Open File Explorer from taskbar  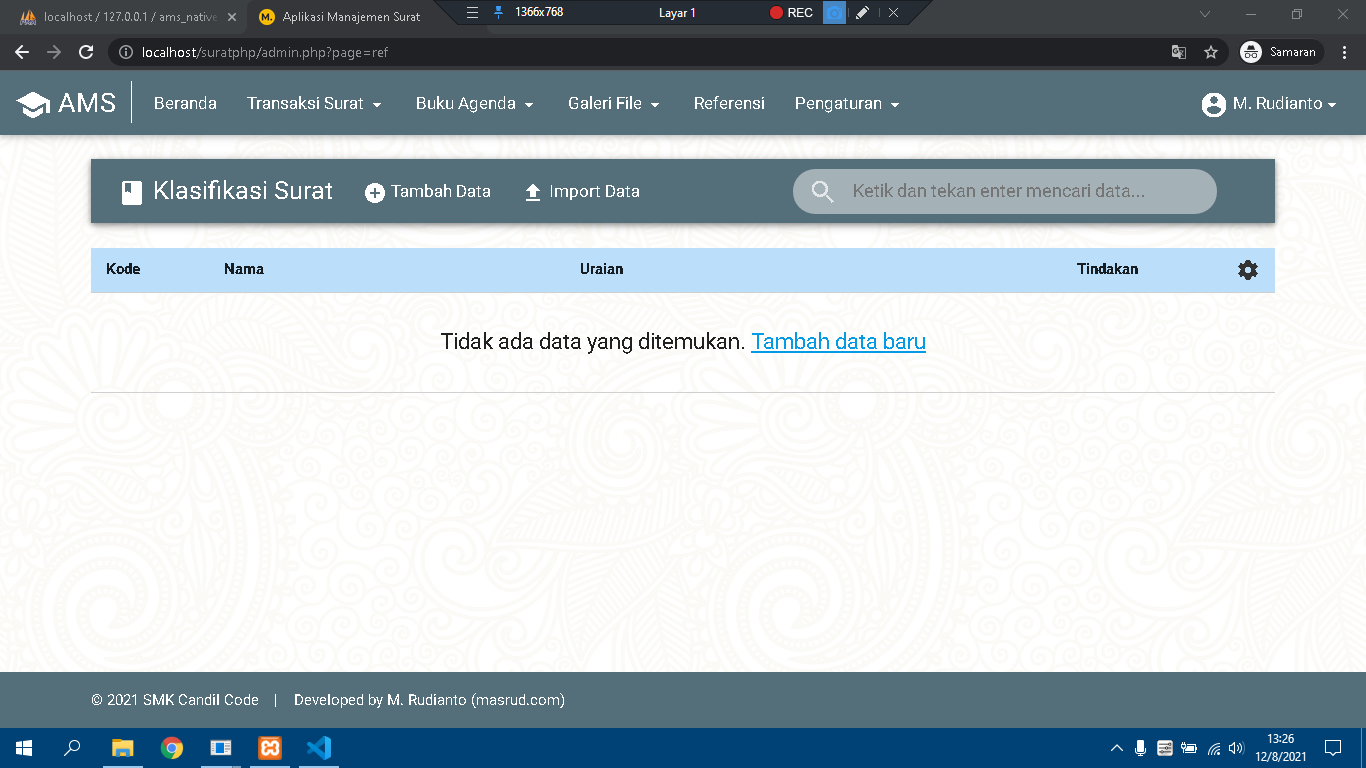point(122,748)
